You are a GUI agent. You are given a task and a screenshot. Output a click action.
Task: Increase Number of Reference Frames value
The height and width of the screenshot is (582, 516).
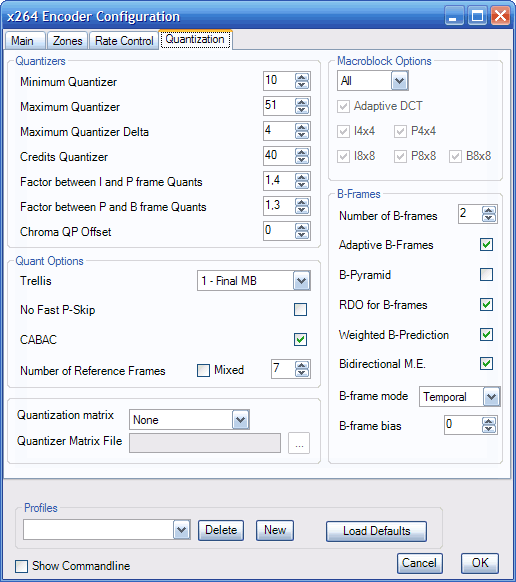301,365
